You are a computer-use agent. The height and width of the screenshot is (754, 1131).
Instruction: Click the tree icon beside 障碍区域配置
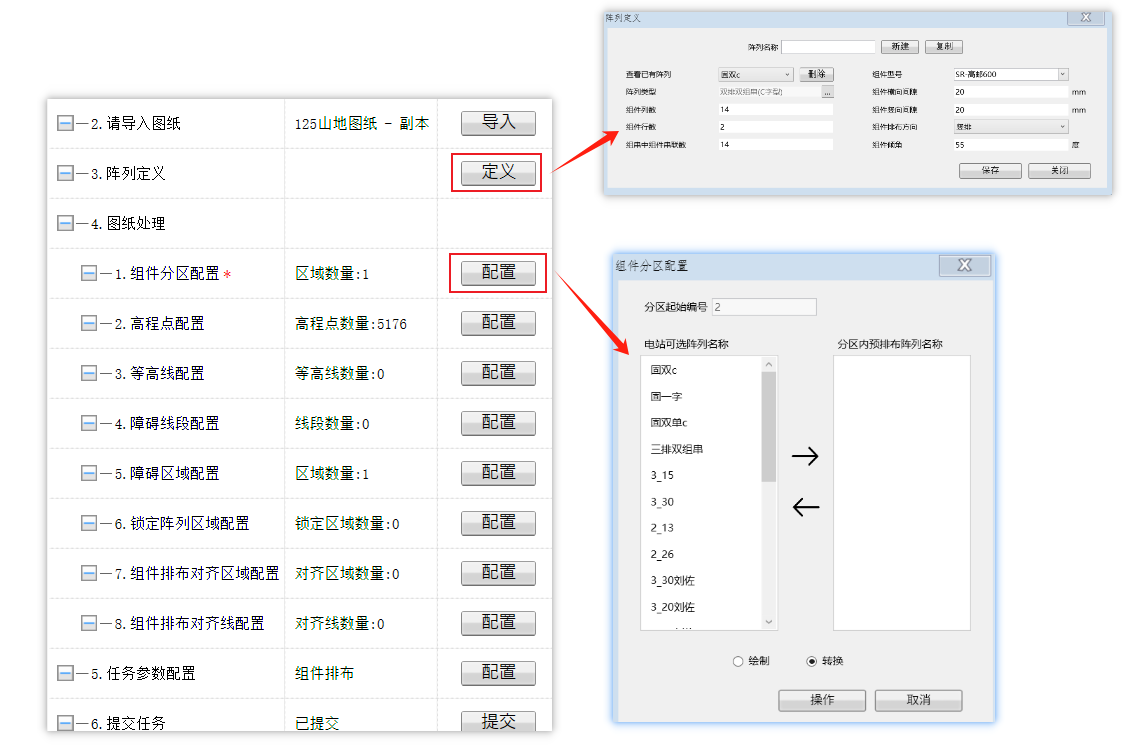[x=89, y=474]
